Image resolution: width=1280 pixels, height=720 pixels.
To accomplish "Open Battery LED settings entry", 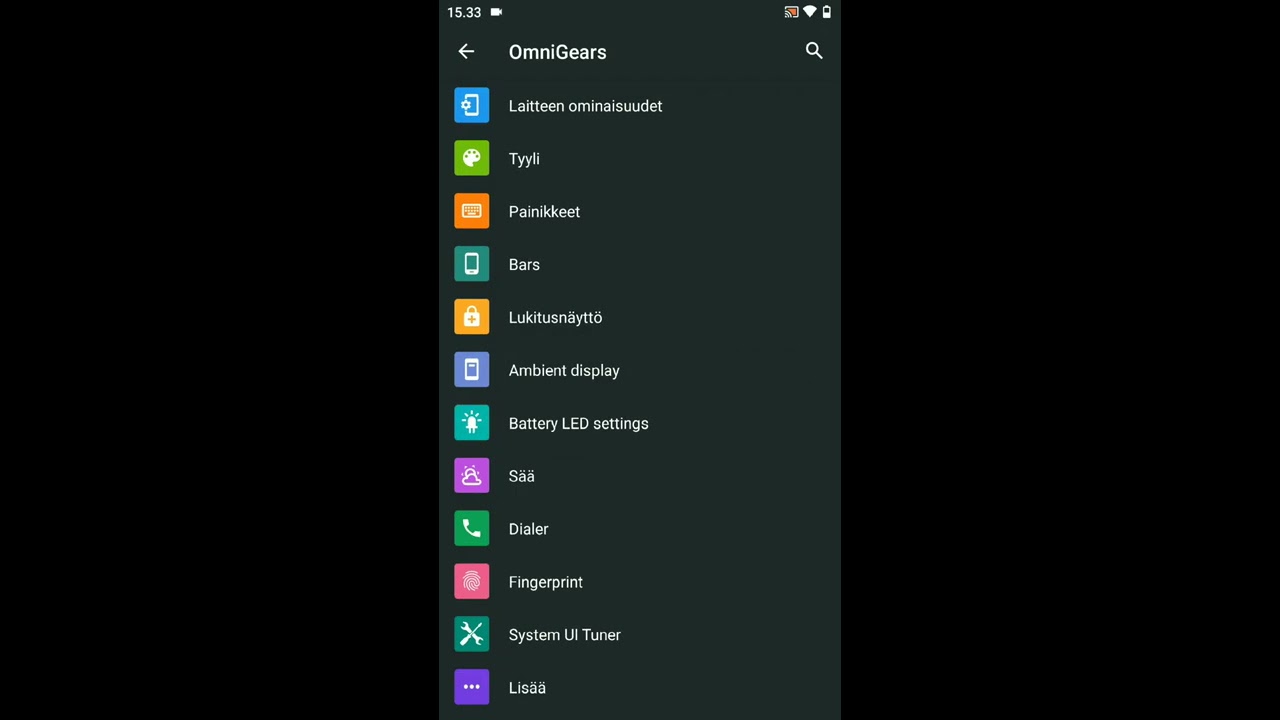I will [640, 424].
